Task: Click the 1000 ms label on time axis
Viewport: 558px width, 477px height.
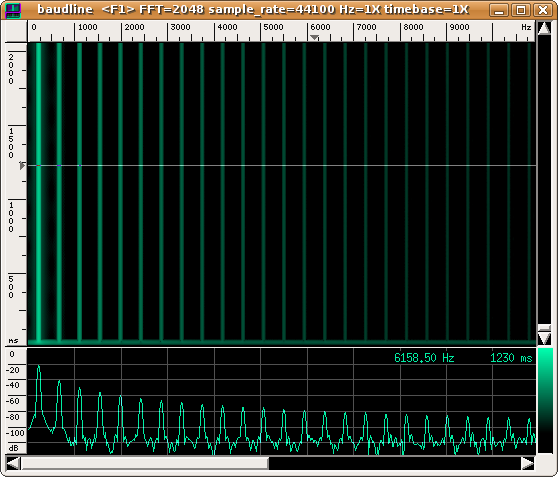Action: (11, 217)
